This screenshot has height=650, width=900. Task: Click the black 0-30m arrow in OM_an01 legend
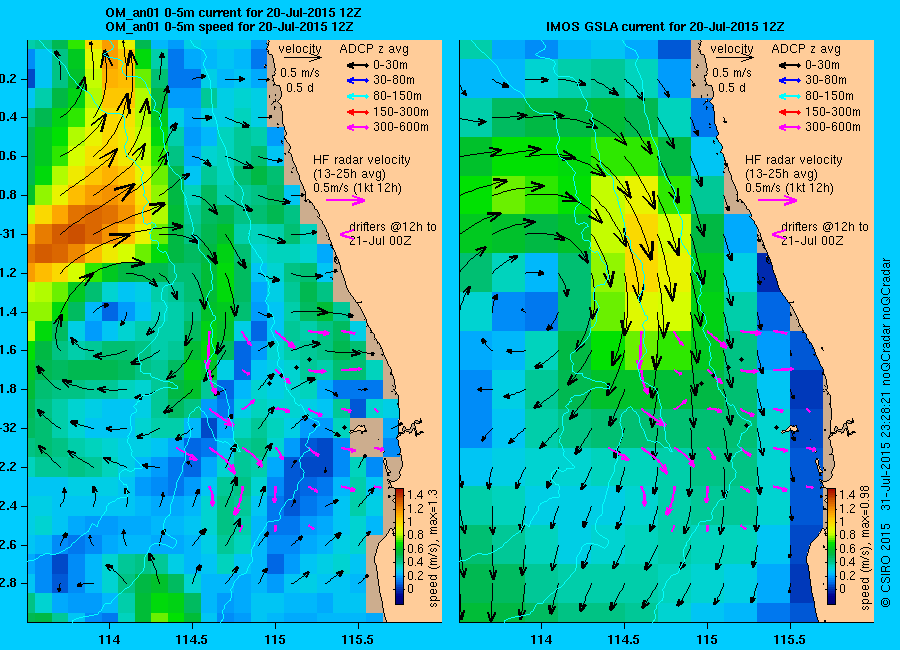358,65
